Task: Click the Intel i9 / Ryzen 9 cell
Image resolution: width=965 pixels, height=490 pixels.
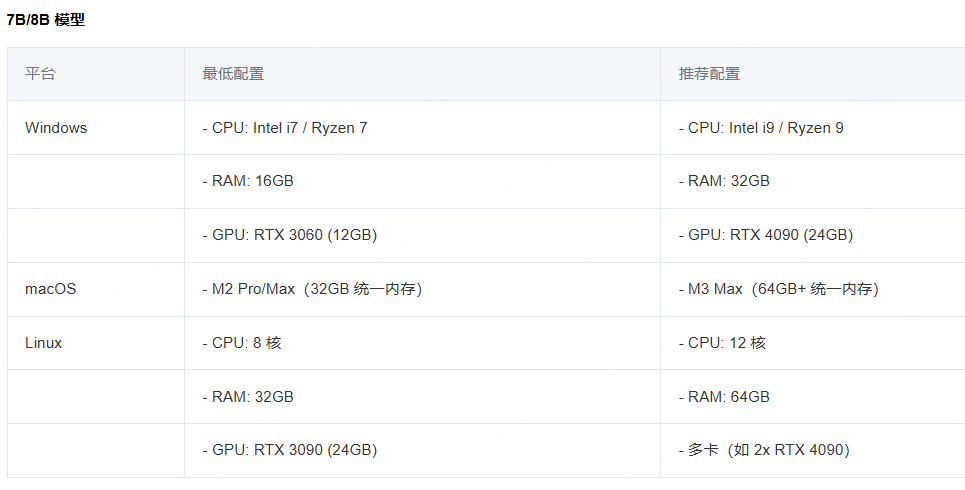Action: point(761,128)
